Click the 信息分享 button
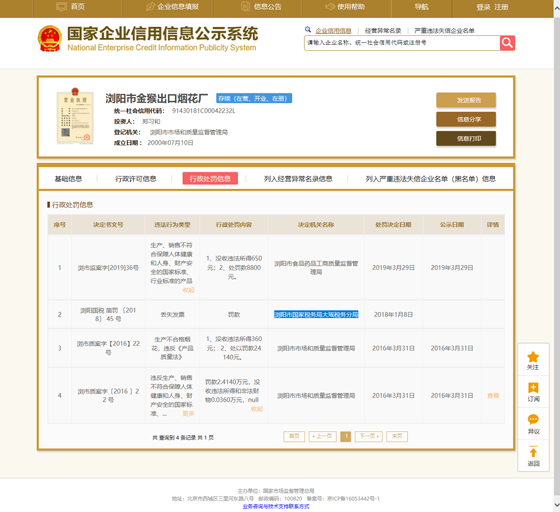Viewport: 560px width, 512px height. coord(466,119)
